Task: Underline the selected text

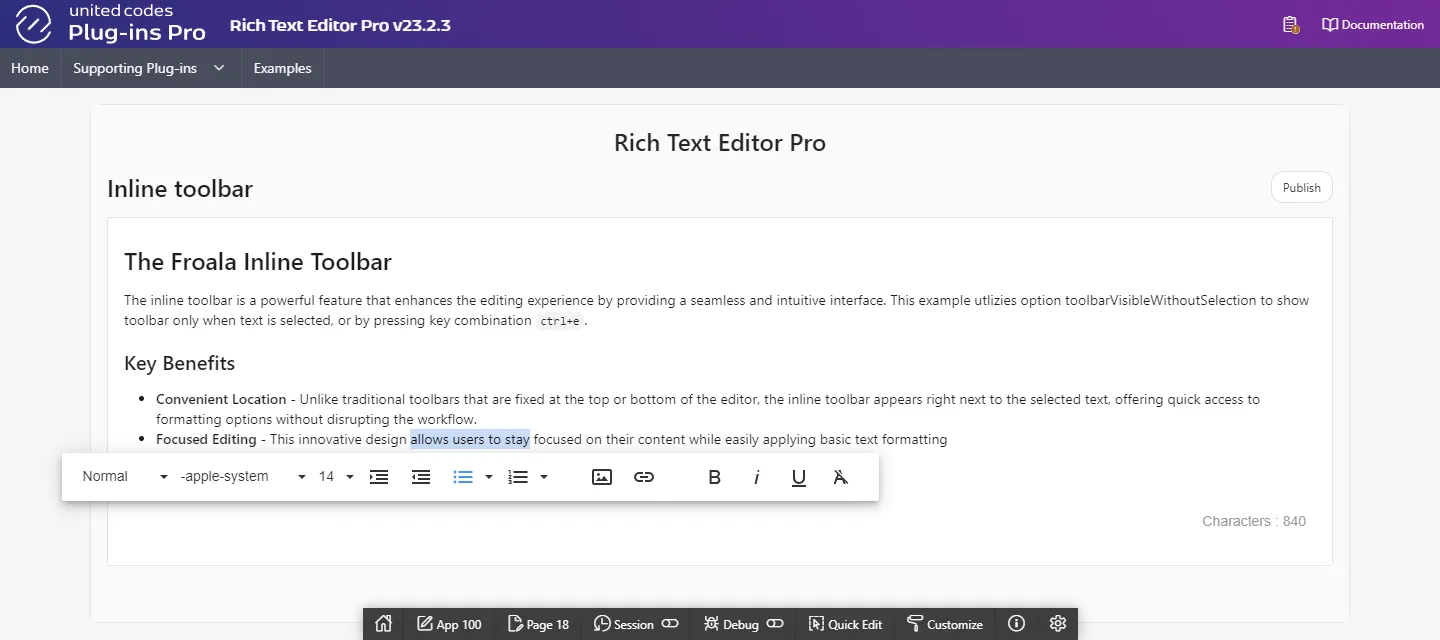Action: pyautogui.click(x=799, y=477)
